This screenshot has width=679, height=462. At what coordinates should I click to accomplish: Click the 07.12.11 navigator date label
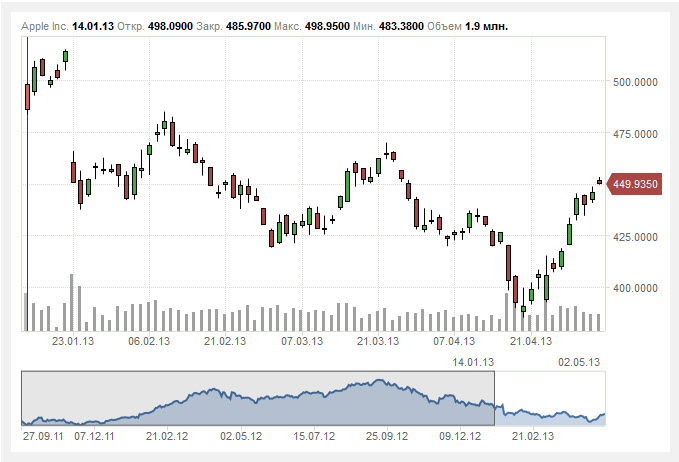coord(94,436)
